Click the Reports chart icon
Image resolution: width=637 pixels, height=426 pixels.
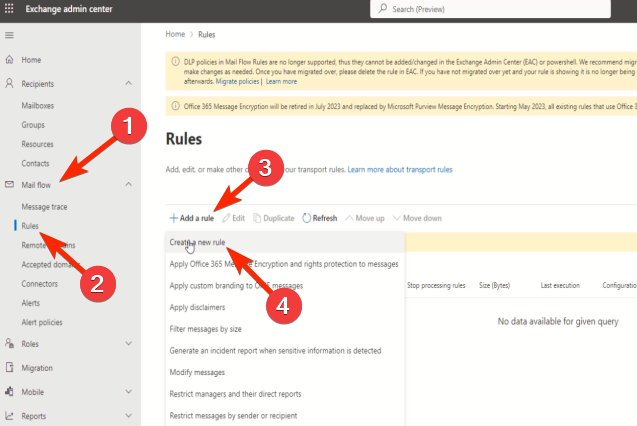[9, 416]
